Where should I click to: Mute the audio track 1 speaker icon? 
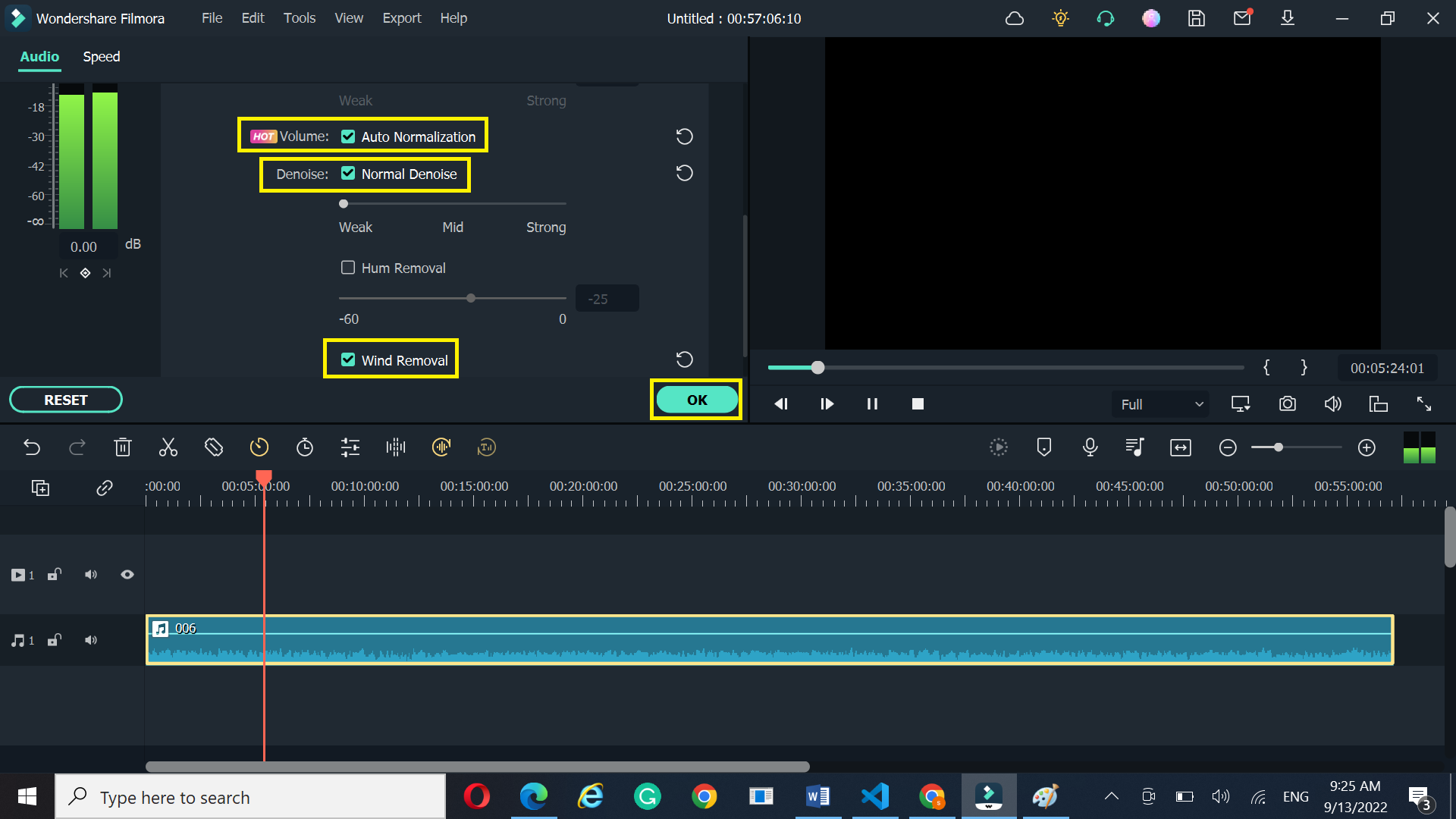[x=90, y=640]
